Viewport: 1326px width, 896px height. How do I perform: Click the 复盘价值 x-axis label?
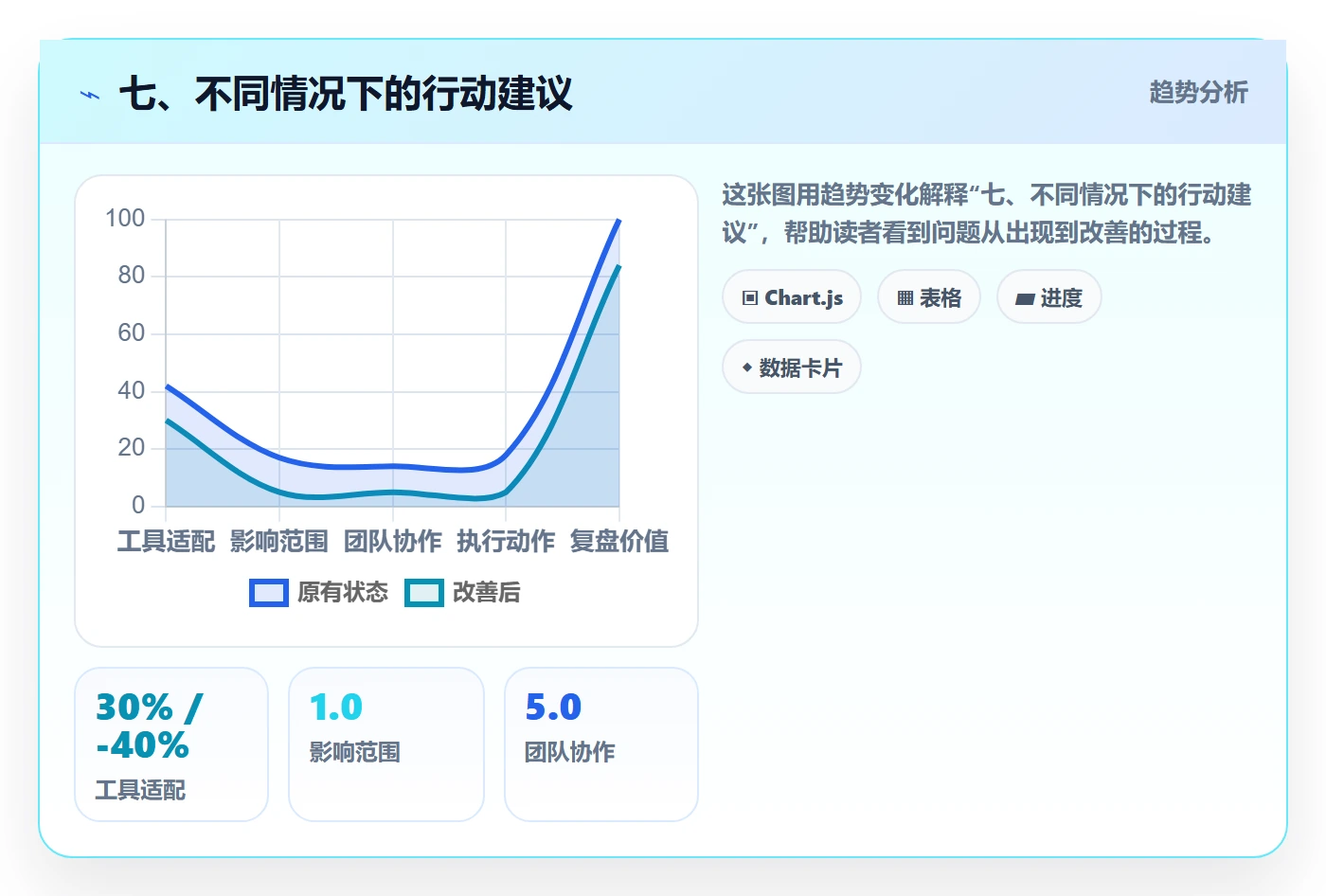coord(619,542)
